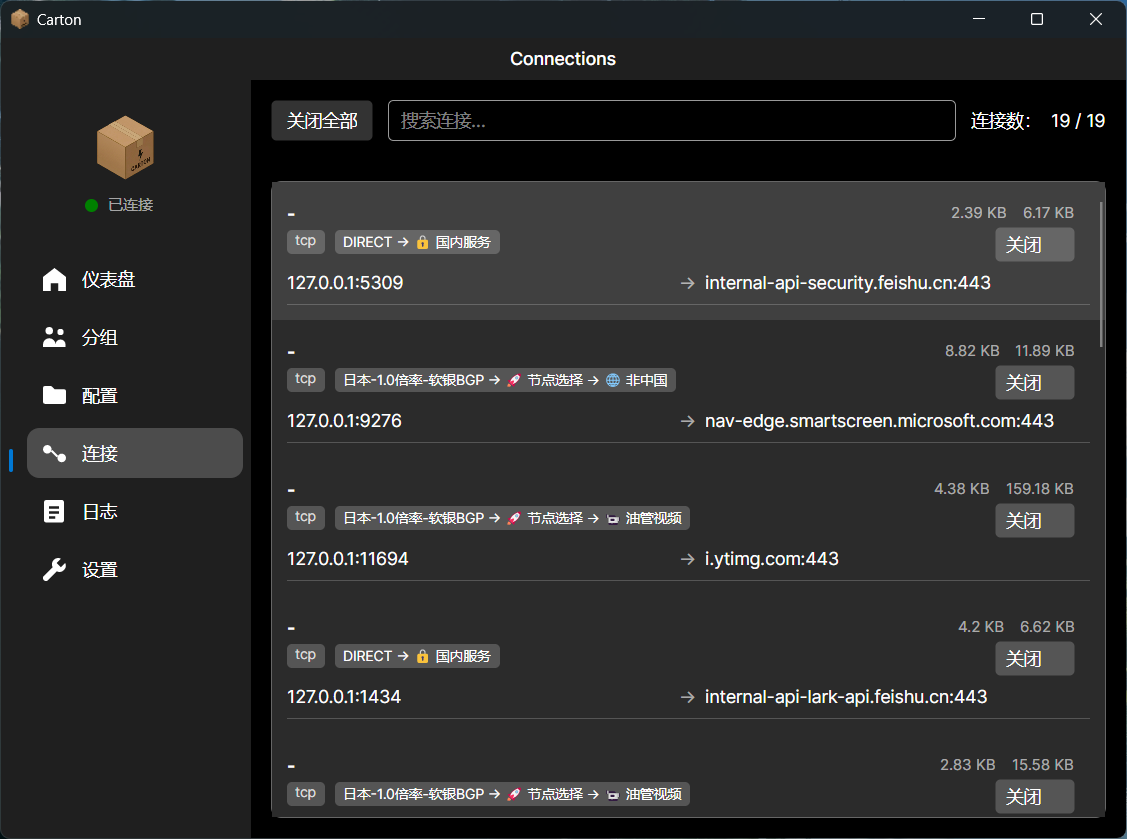Click the 油管视频 chain tag in i.ytimg.com row
The height and width of the screenshot is (839, 1127).
click(512, 518)
